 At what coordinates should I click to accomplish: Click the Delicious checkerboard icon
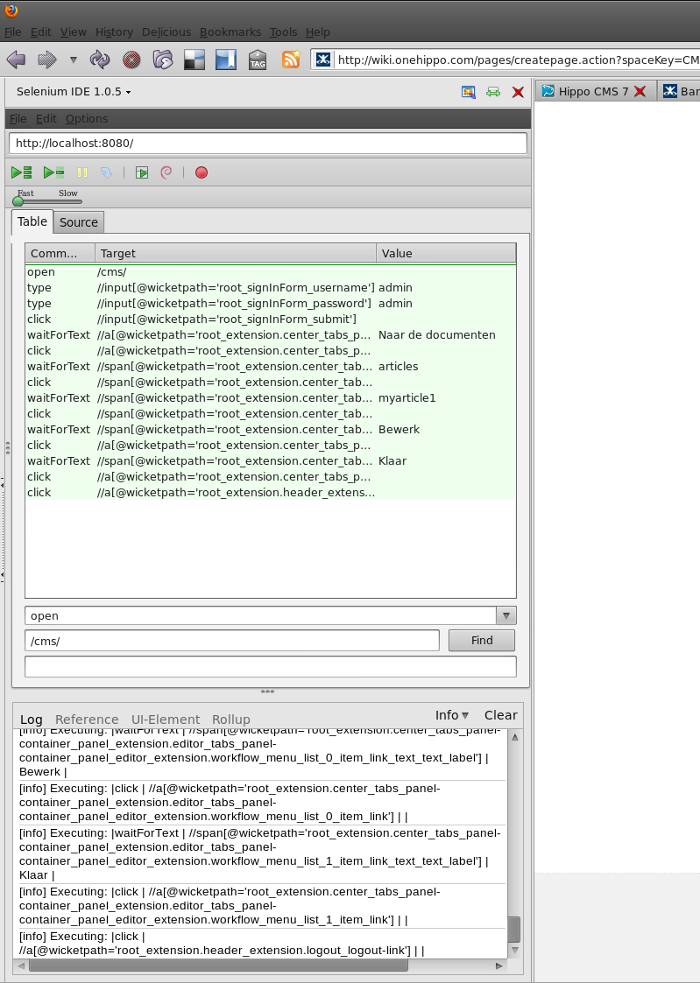(194, 60)
